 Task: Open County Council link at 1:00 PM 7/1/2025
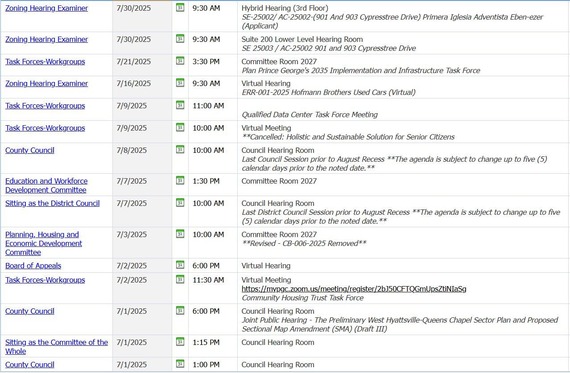(x=30, y=365)
